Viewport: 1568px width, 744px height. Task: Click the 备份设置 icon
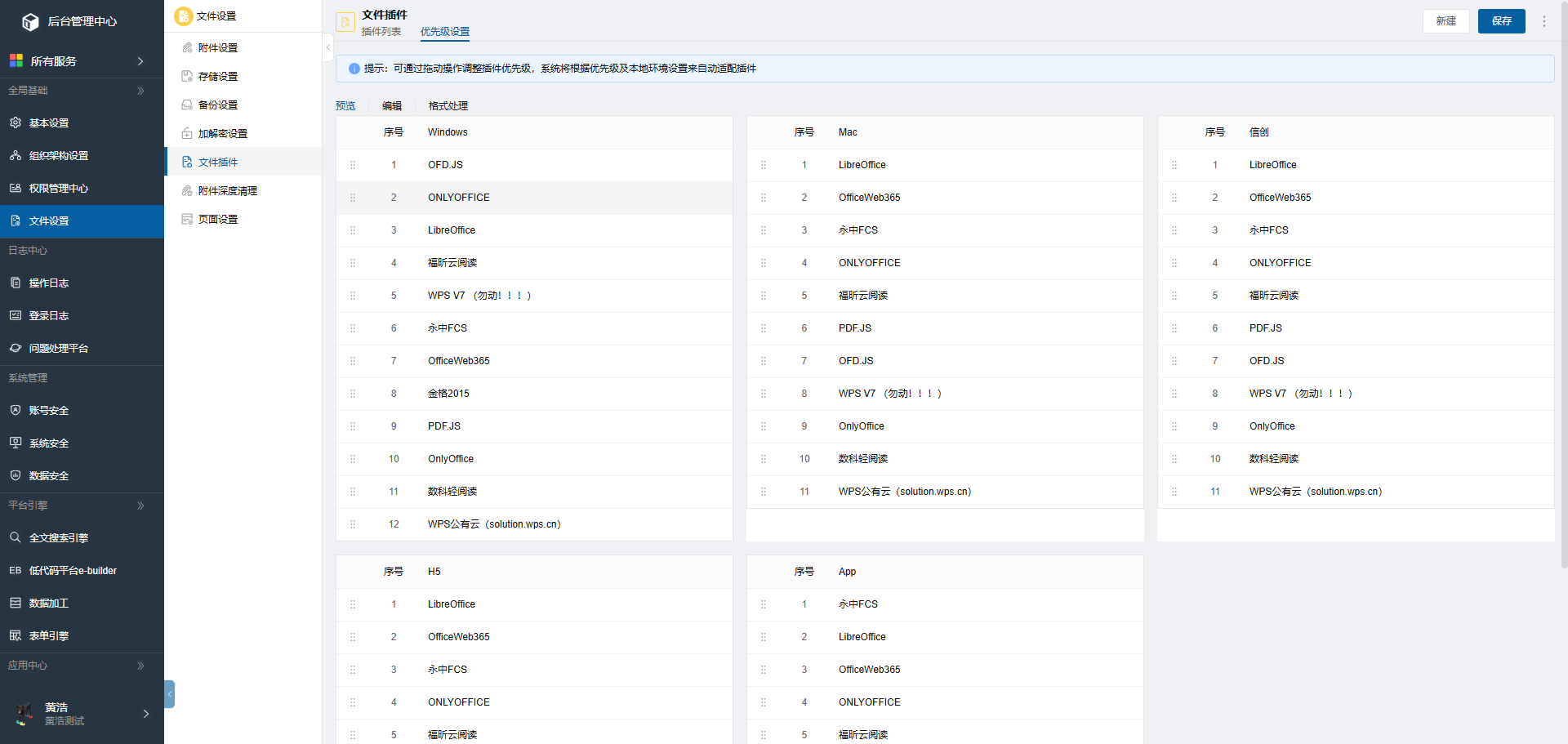click(187, 105)
